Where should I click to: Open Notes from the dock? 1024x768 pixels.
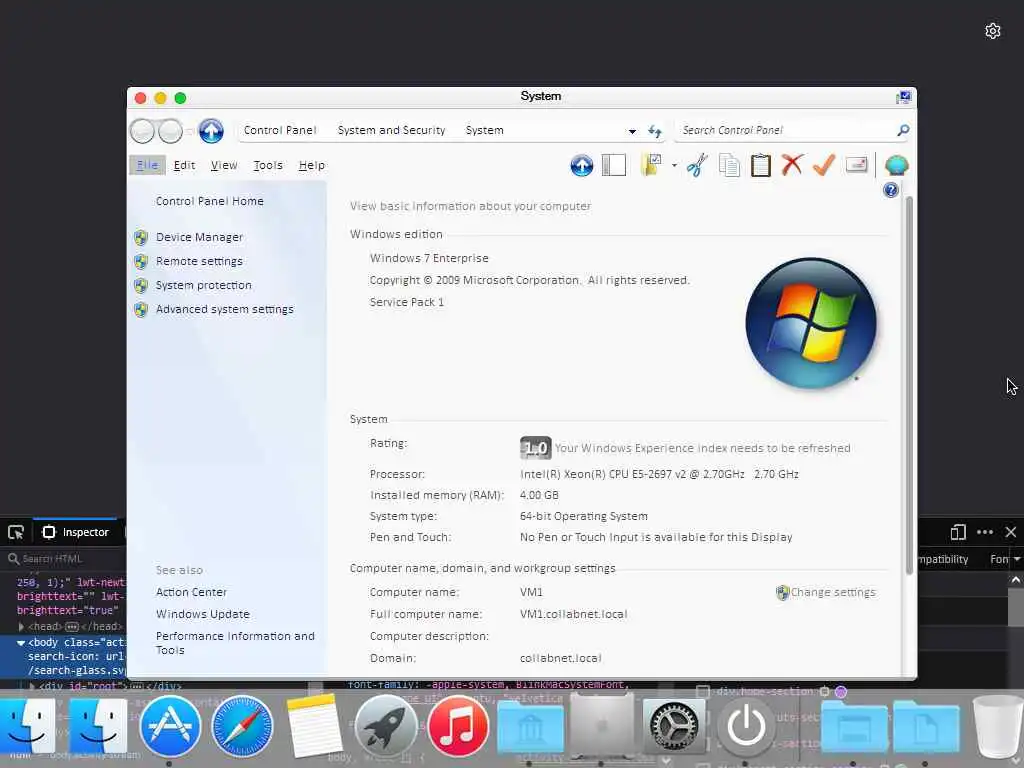pyautogui.click(x=314, y=726)
